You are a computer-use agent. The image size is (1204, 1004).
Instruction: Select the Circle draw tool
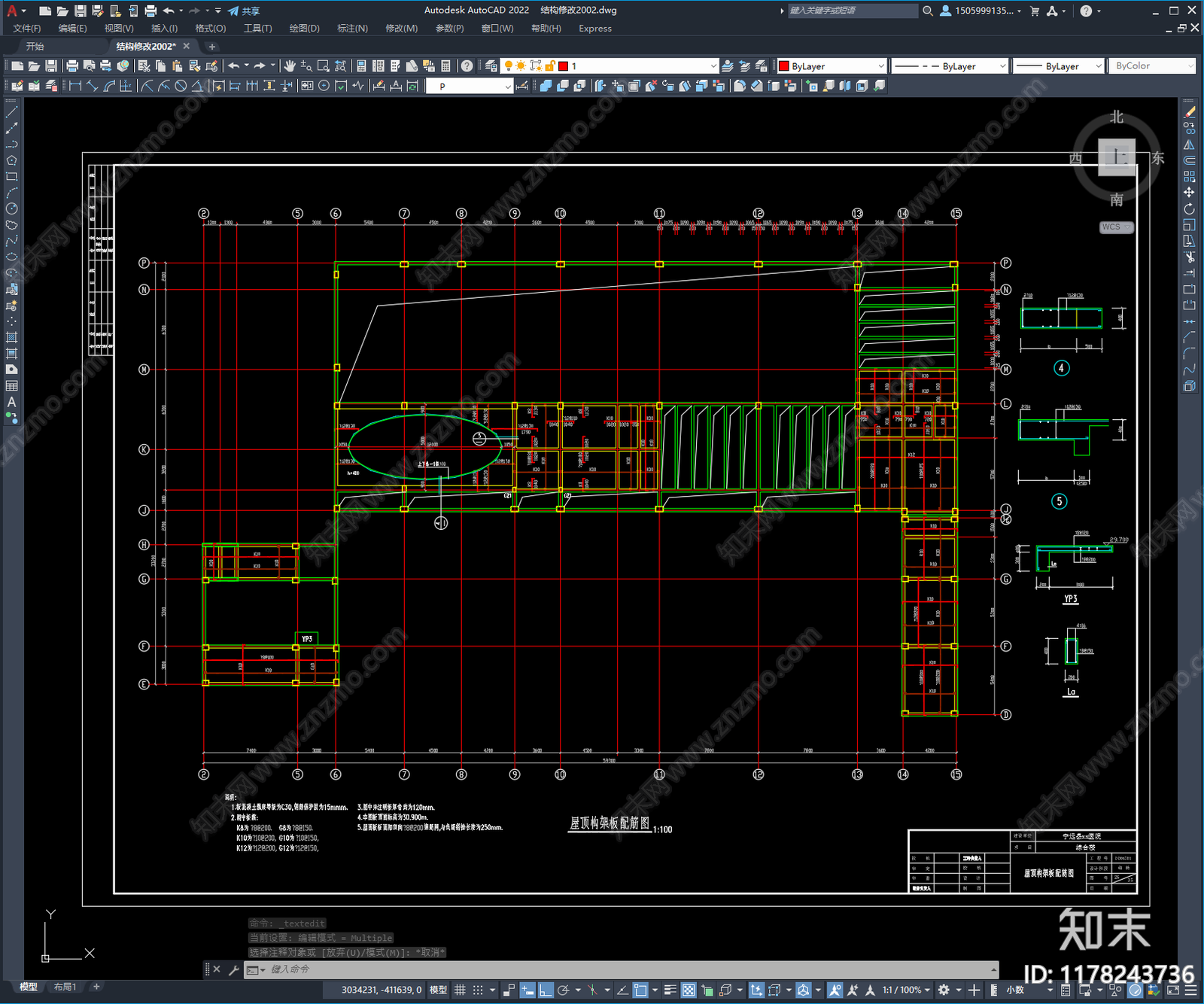coord(11,208)
